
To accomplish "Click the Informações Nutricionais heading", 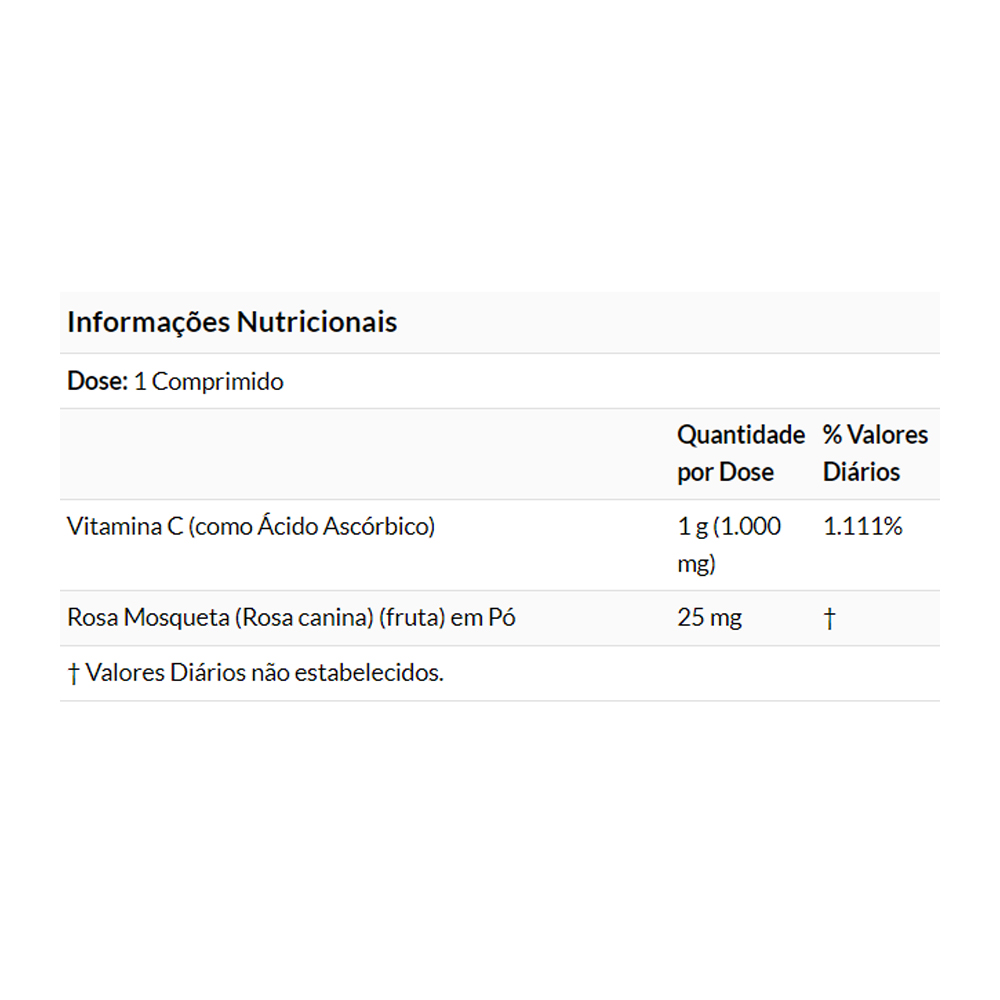I will [x=232, y=322].
